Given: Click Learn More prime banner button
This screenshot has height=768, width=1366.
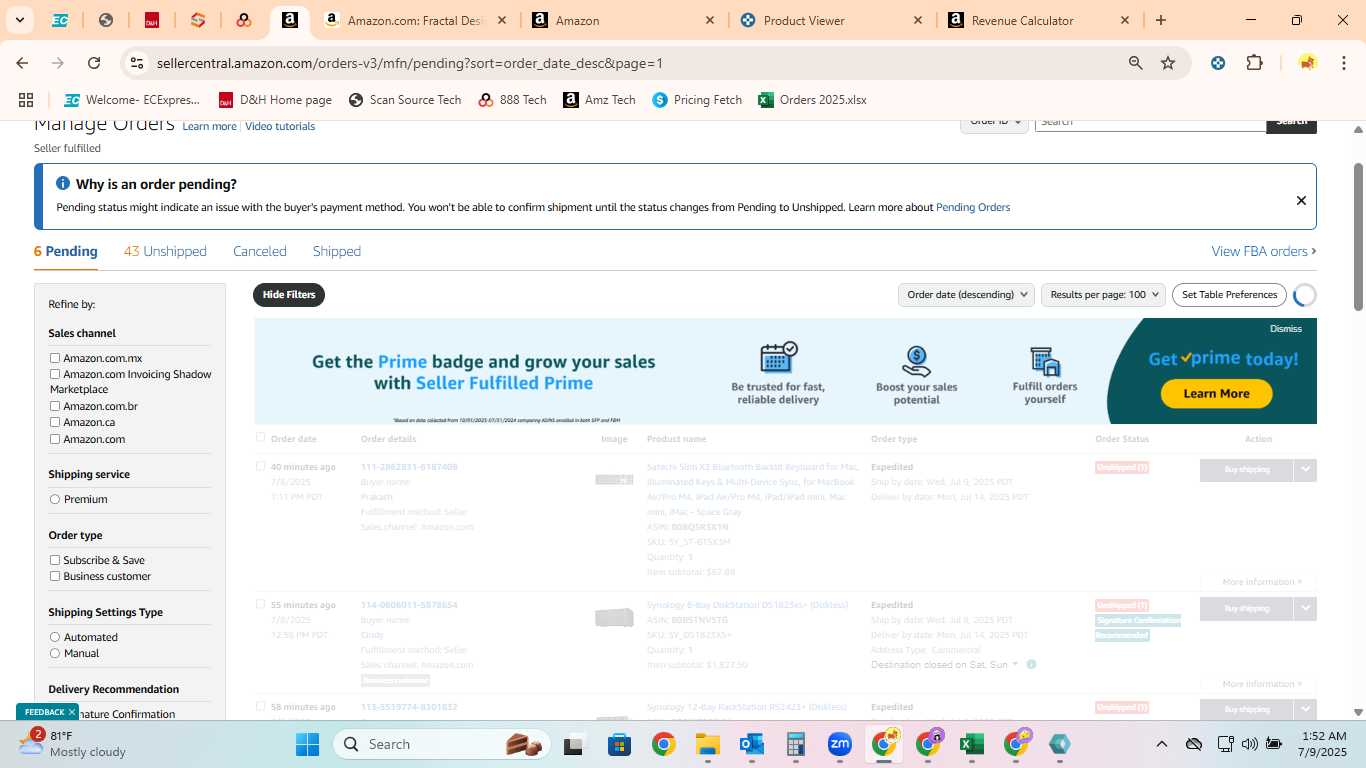Looking at the screenshot, I should click(1216, 393).
